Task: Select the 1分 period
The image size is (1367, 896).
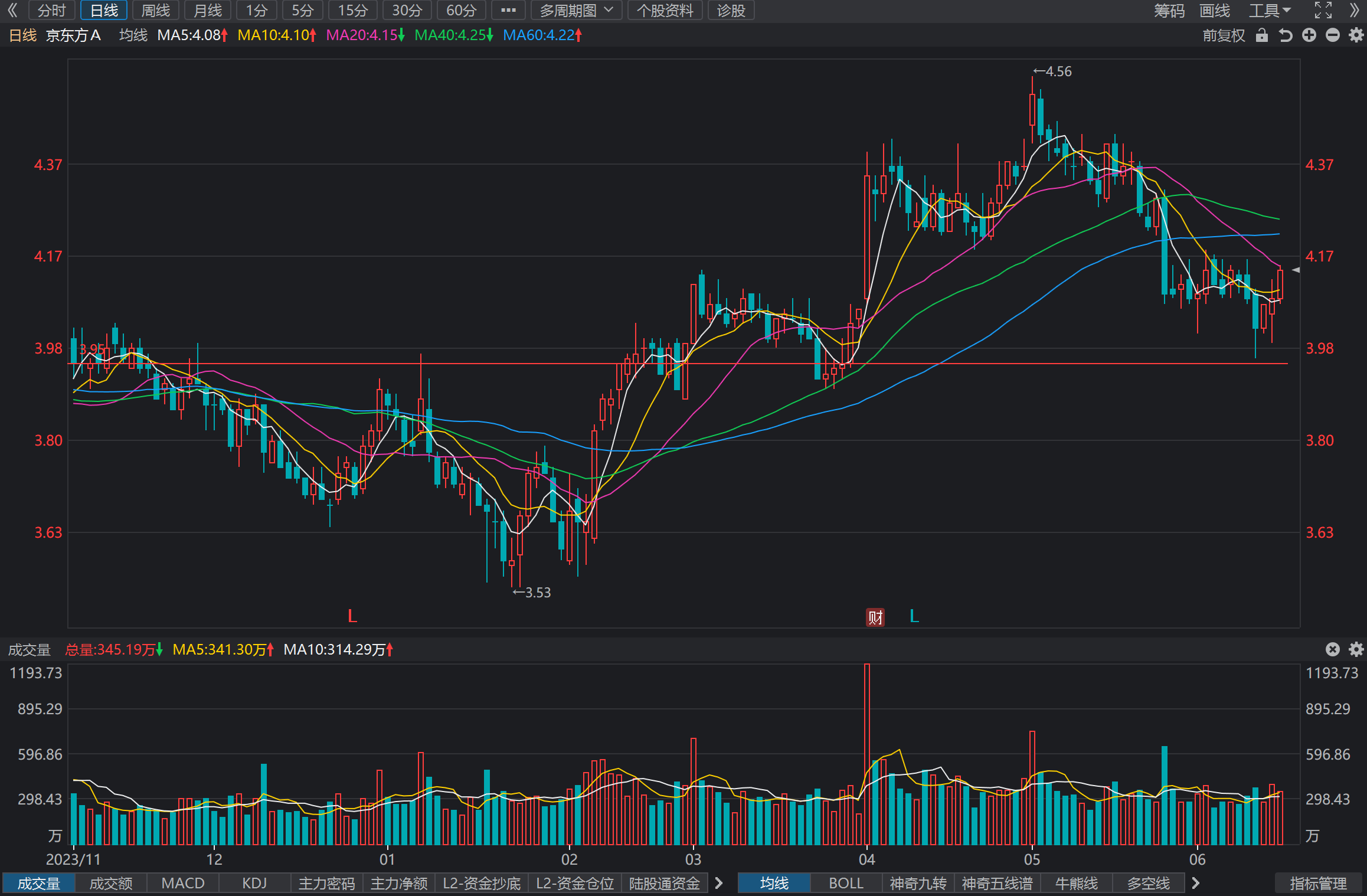Action: (x=257, y=10)
